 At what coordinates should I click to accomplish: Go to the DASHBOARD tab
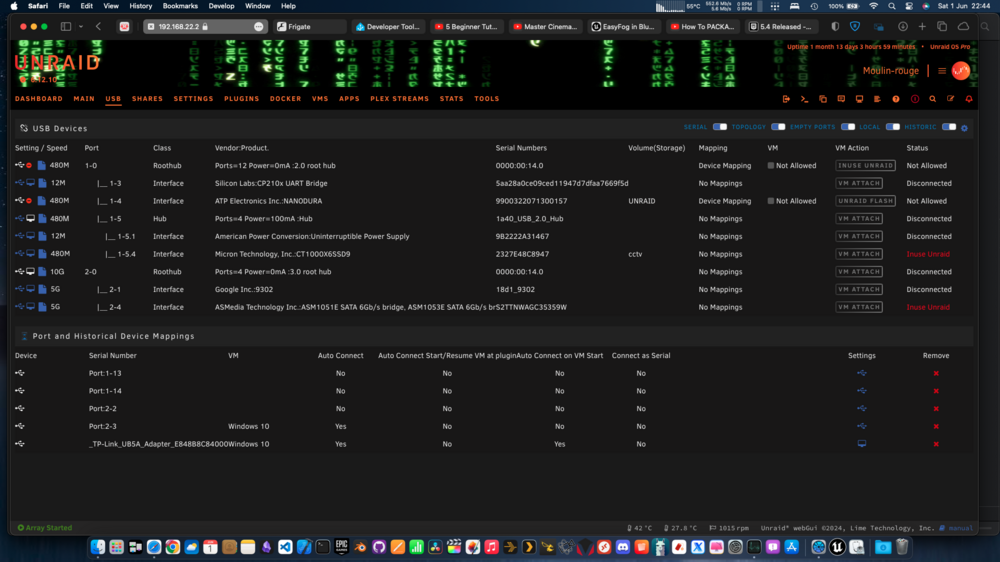pyautogui.click(x=39, y=99)
